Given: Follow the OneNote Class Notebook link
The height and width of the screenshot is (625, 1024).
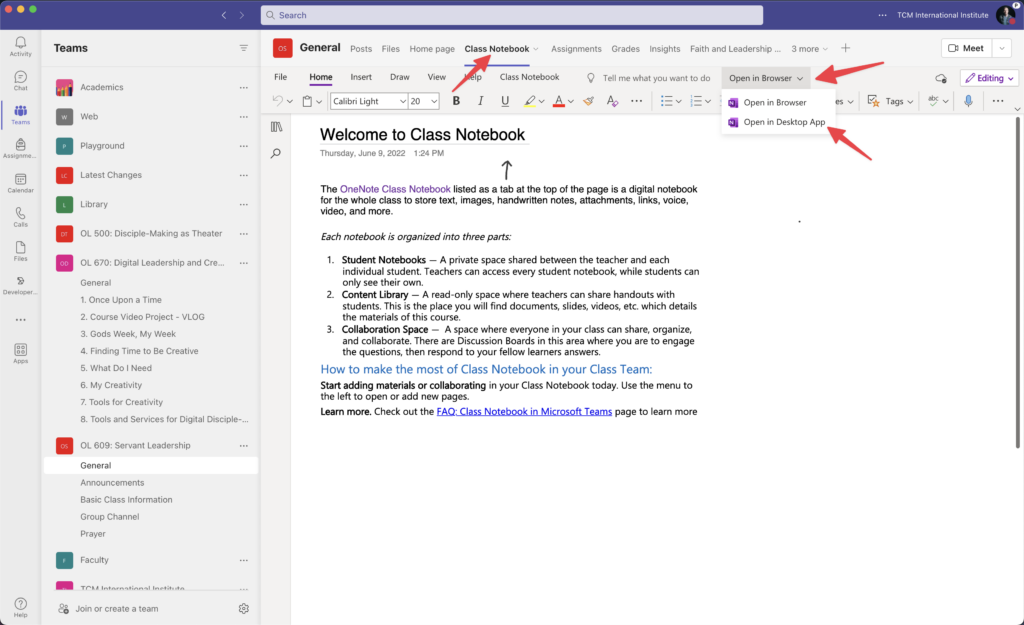Looking at the screenshot, I should click(395, 189).
